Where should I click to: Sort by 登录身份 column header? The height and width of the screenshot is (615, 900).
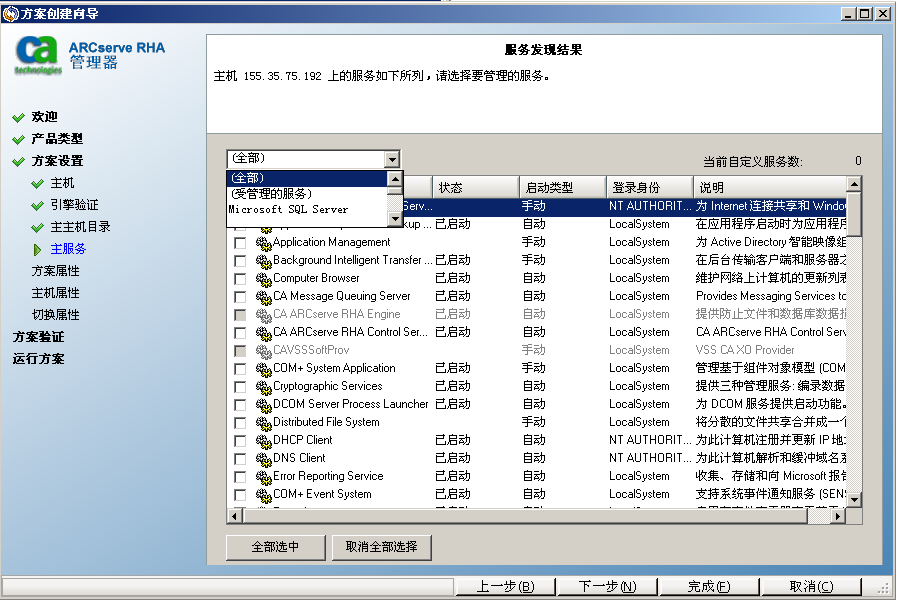(649, 187)
